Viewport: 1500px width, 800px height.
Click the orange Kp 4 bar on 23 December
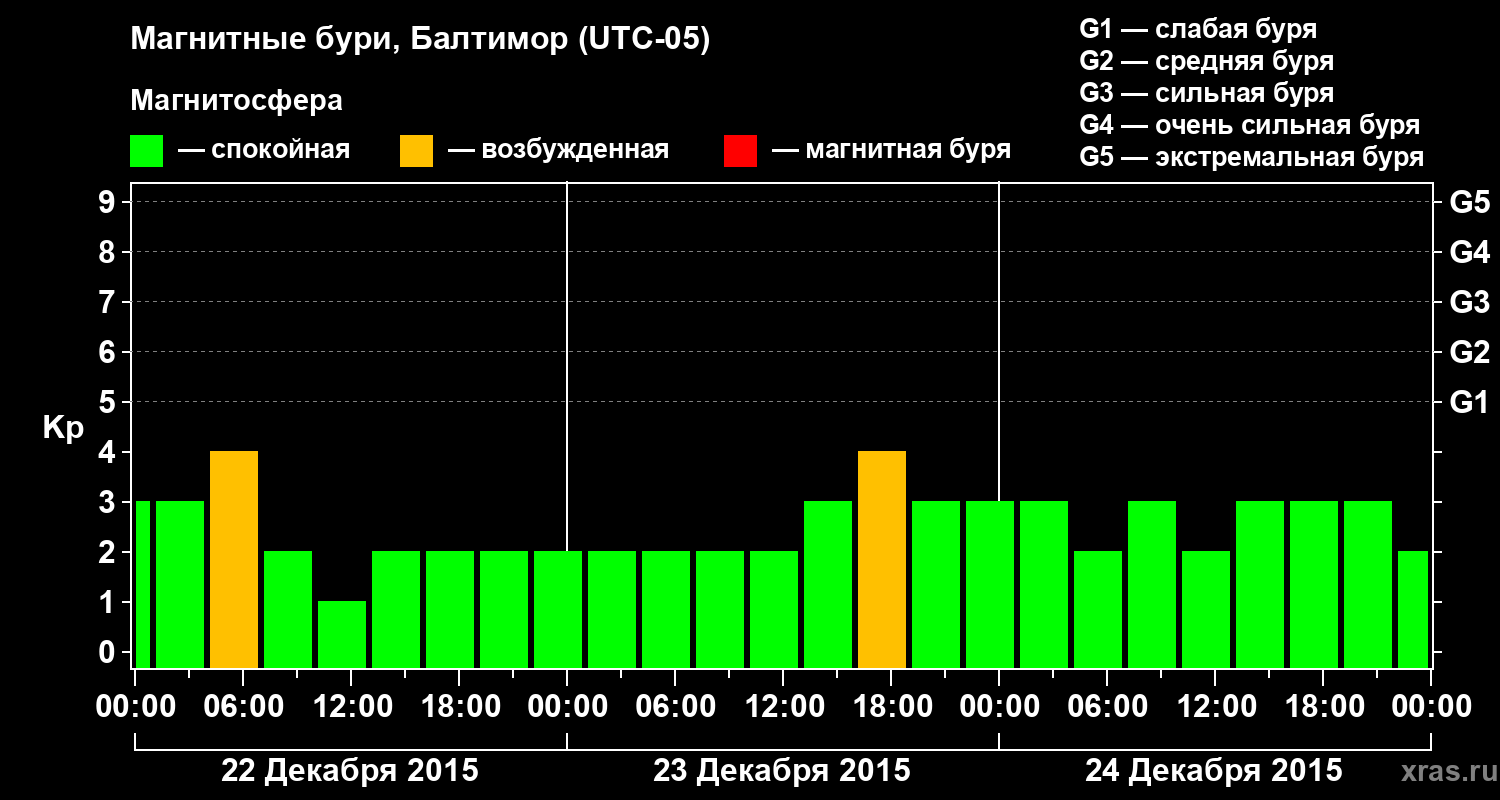point(882,560)
